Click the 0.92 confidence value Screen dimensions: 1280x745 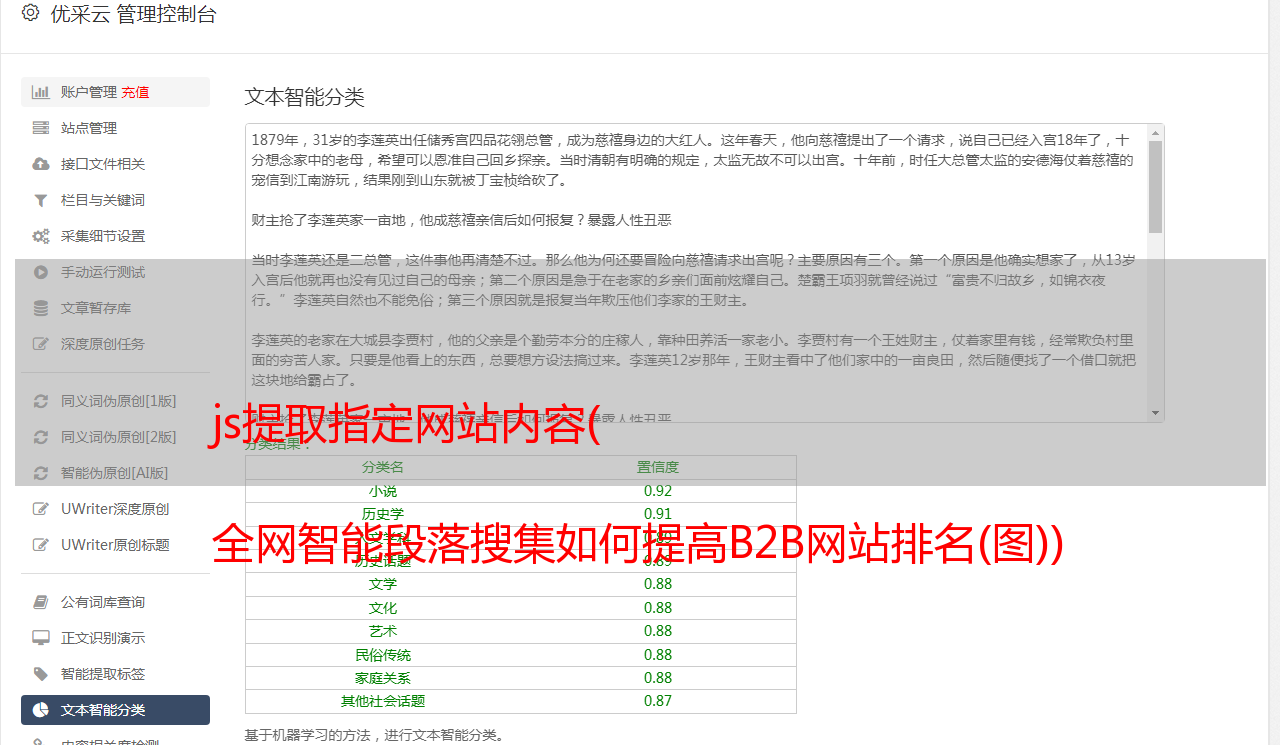(658, 491)
